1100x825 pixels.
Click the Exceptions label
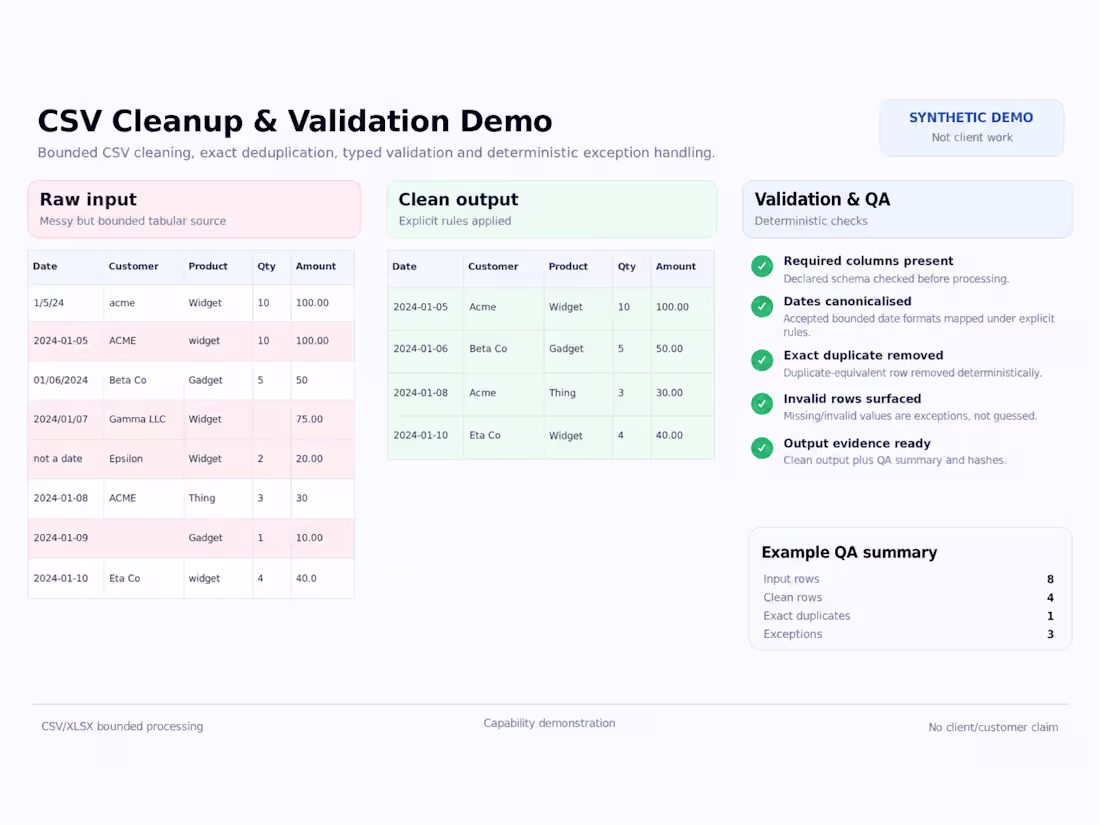pyautogui.click(x=793, y=634)
